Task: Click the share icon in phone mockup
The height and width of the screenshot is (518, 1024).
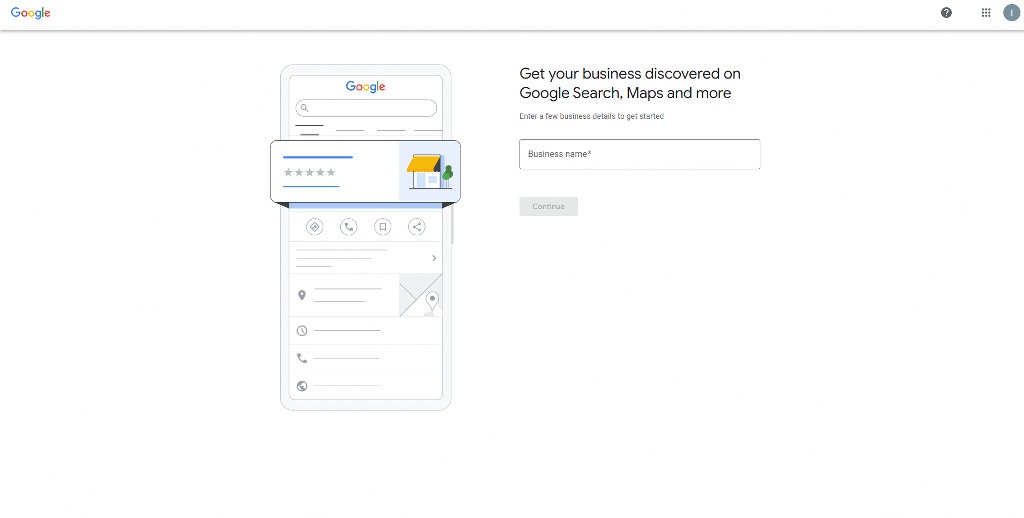Action: point(417,227)
